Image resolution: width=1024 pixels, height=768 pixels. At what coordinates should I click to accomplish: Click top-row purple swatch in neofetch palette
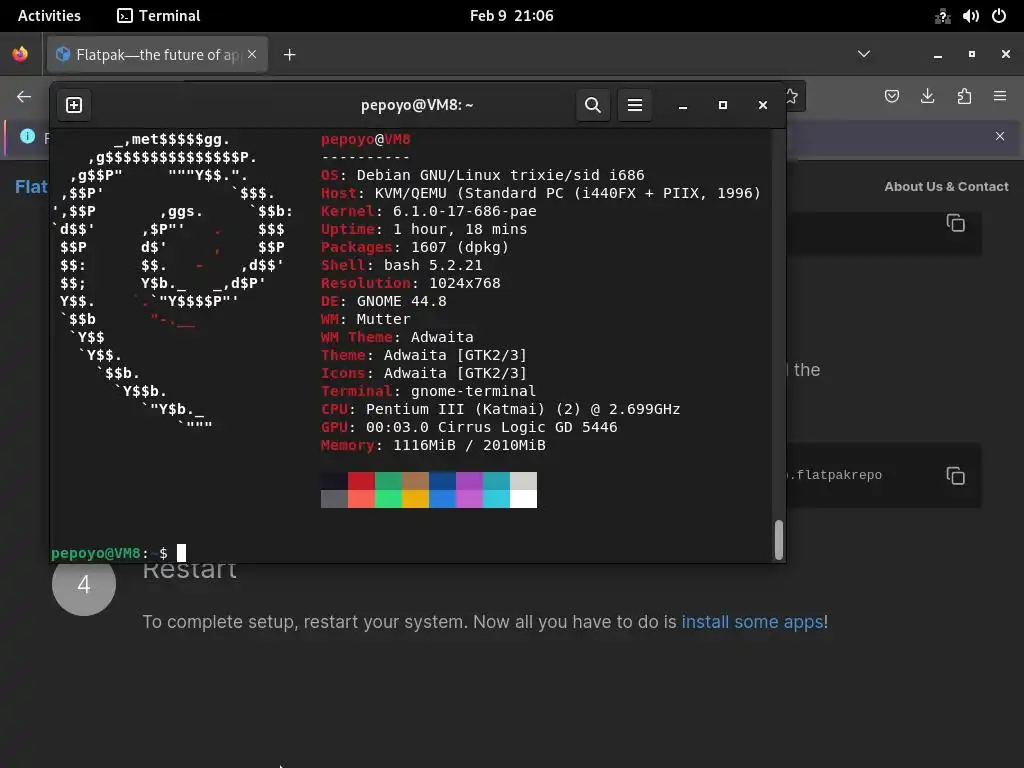coord(469,481)
